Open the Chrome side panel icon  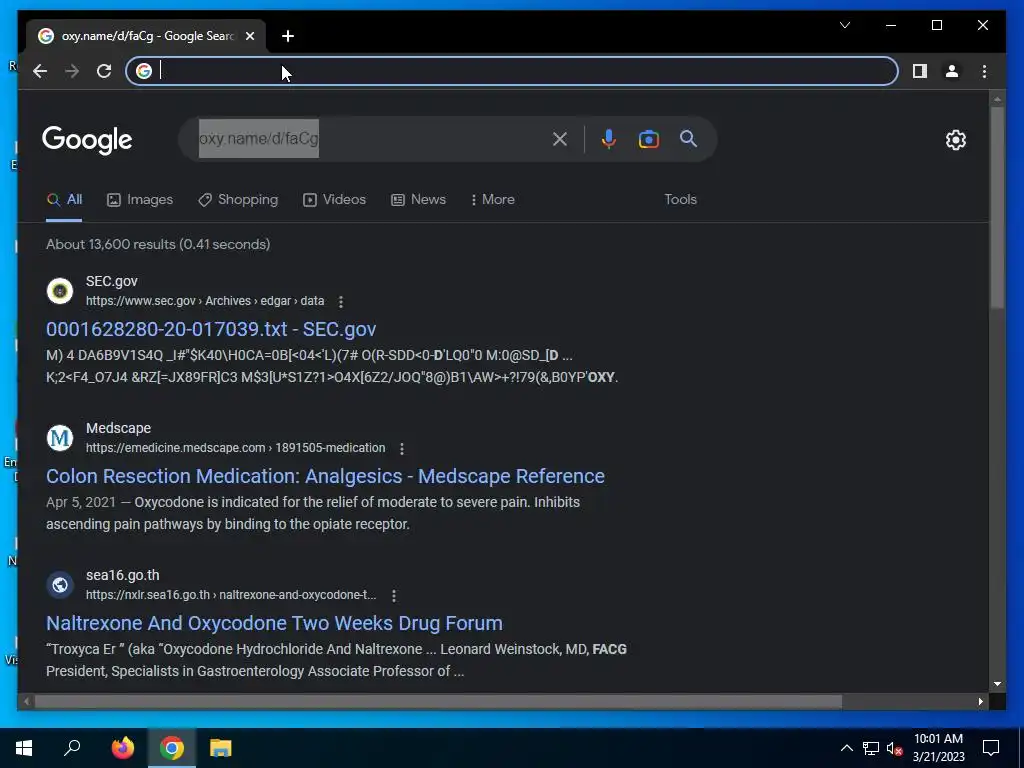[920, 71]
